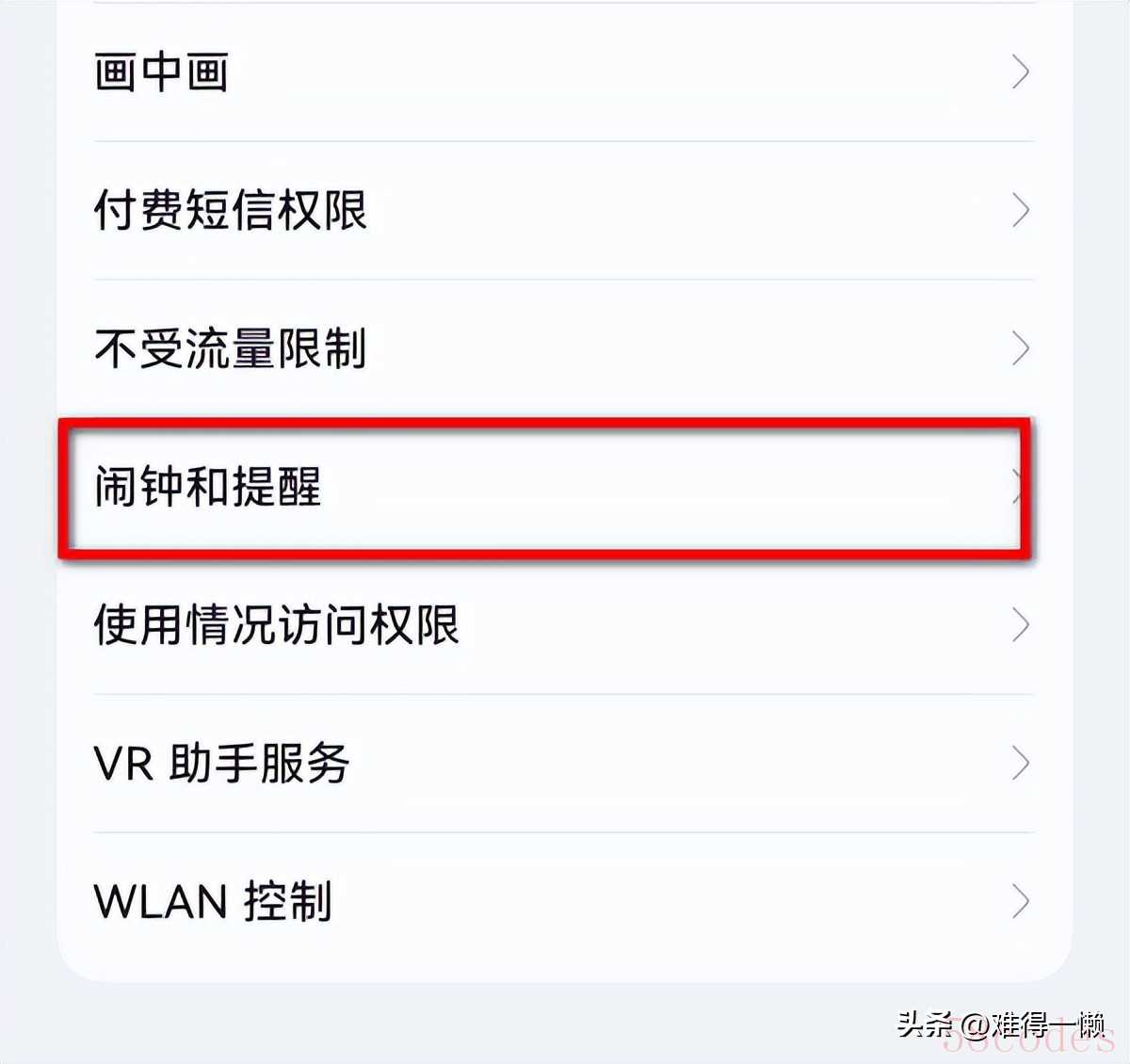Click the 头条@难得一懒 watermark text

pos(1000,1024)
